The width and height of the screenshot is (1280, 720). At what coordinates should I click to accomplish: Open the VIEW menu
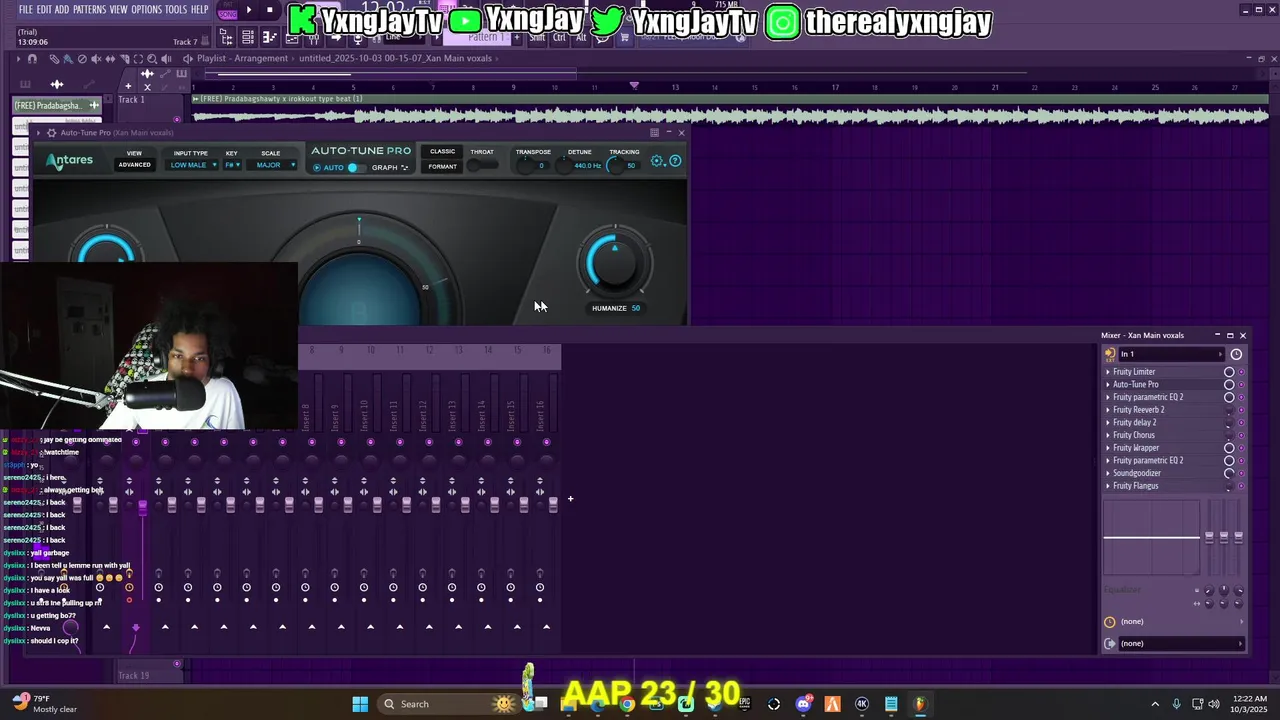click(118, 9)
